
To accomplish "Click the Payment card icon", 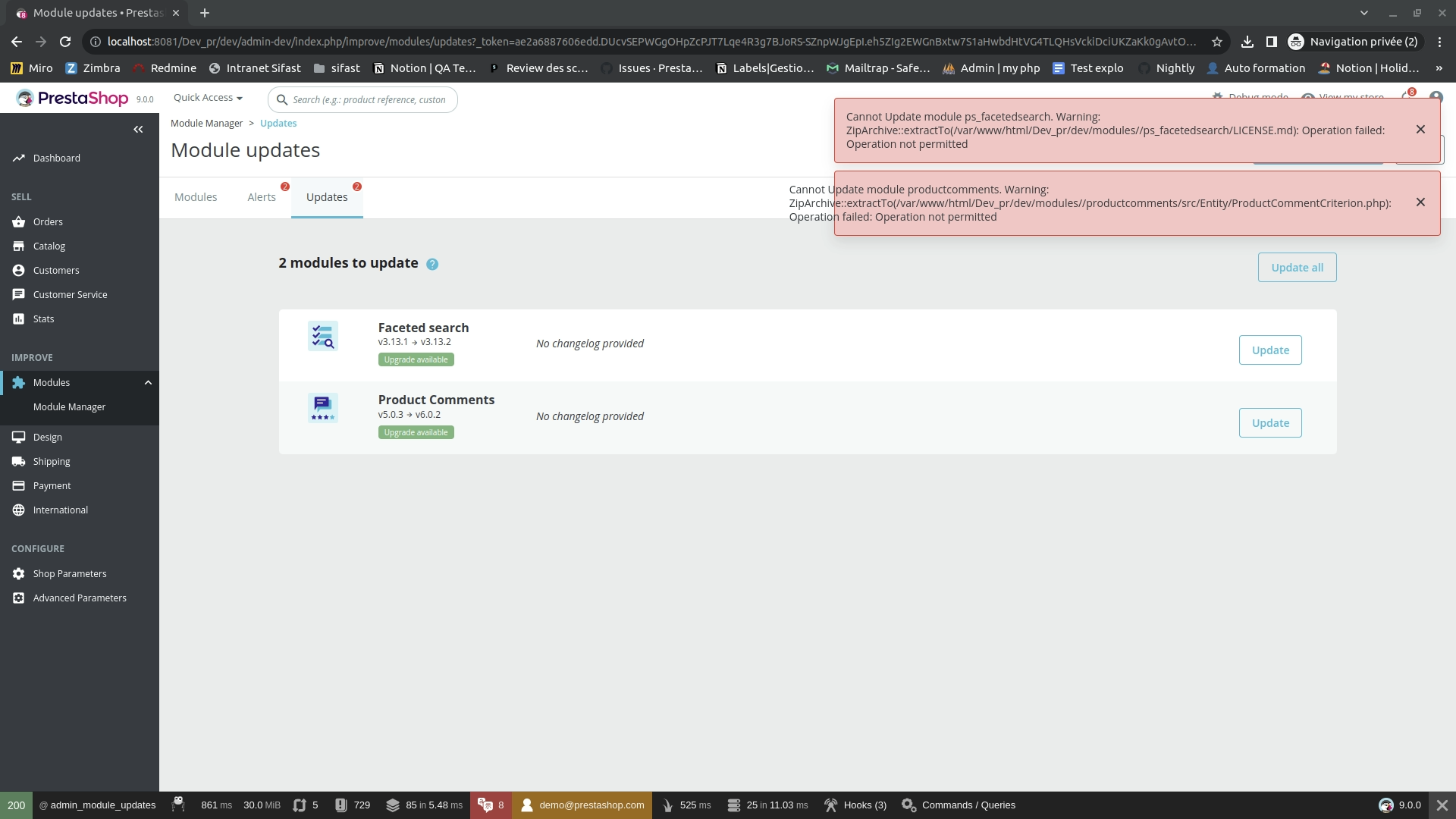I will point(18,485).
